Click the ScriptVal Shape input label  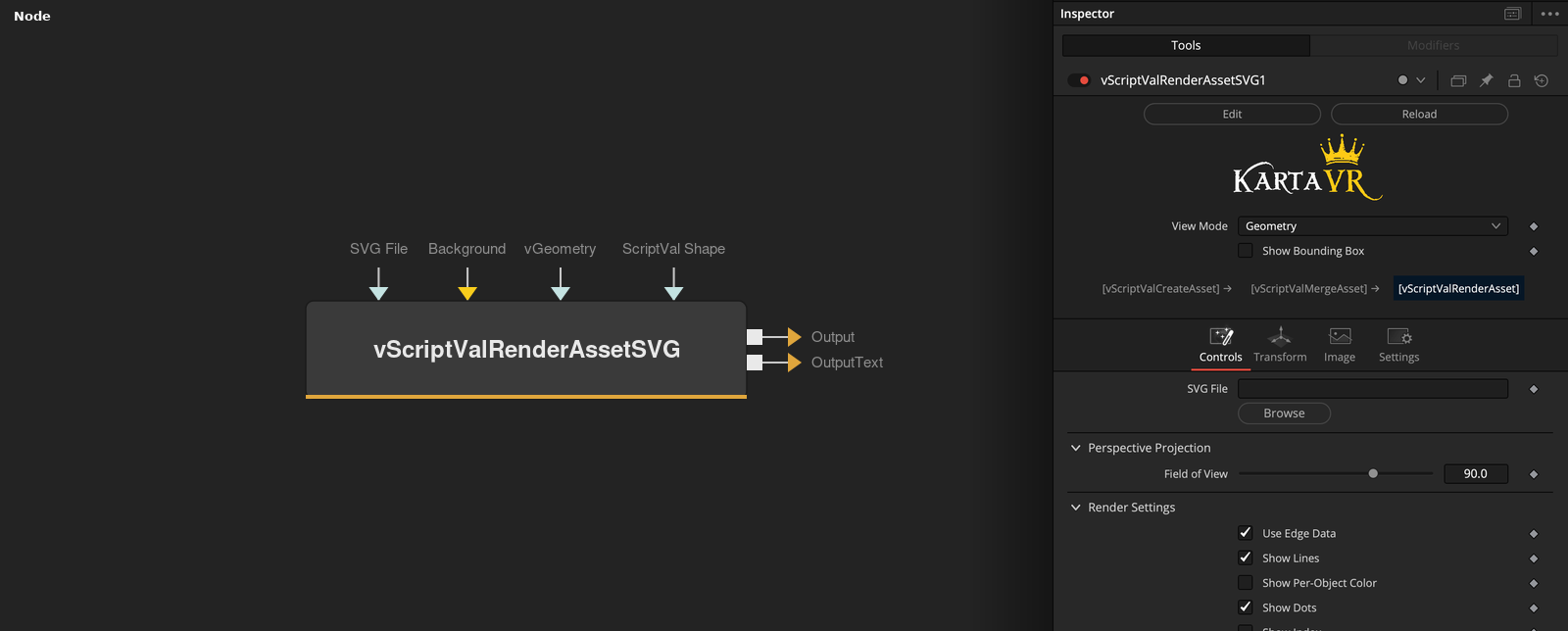click(x=673, y=249)
